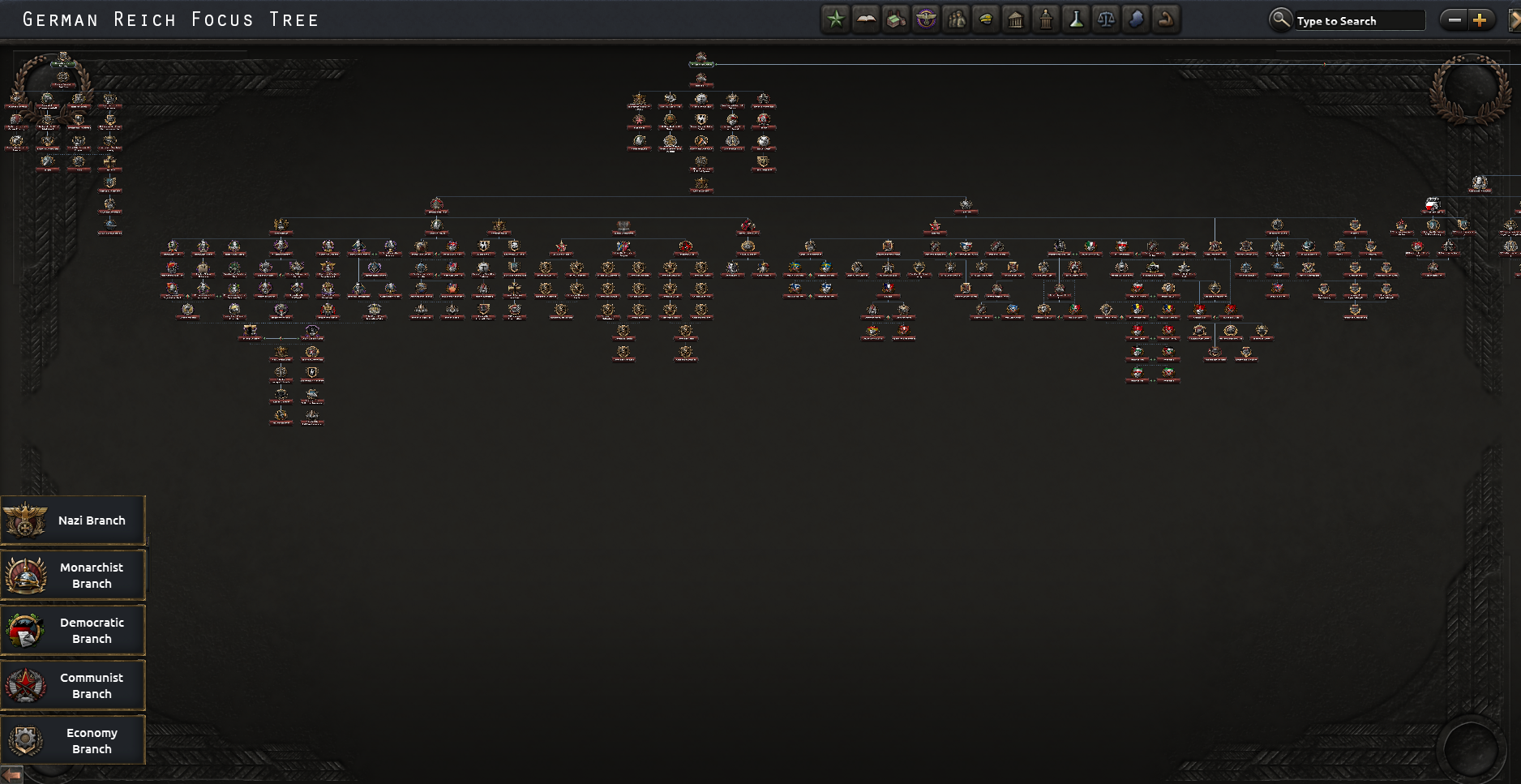Screen dimensions: 1521x784
Task: Jump to the Monarchist Branch
Action: tap(73, 576)
